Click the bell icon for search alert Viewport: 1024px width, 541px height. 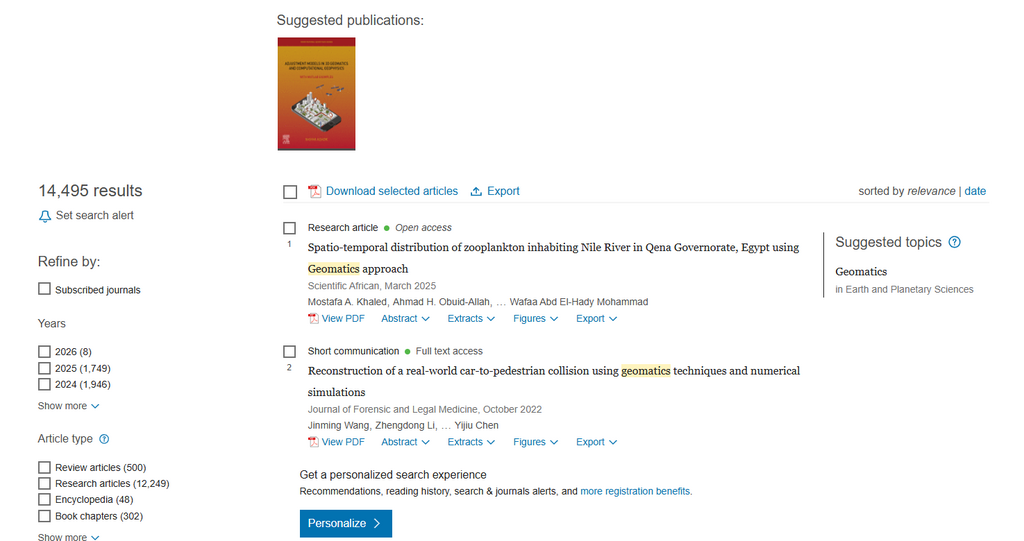pyautogui.click(x=44, y=216)
